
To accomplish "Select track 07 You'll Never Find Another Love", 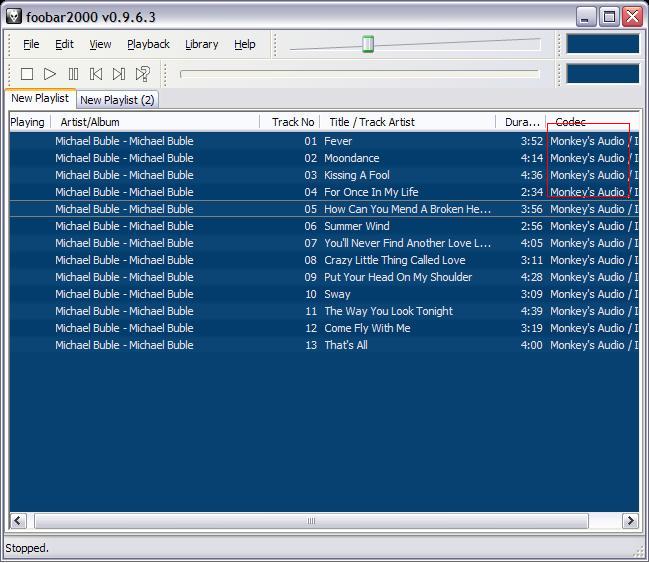I will click(x=324, y=243).
